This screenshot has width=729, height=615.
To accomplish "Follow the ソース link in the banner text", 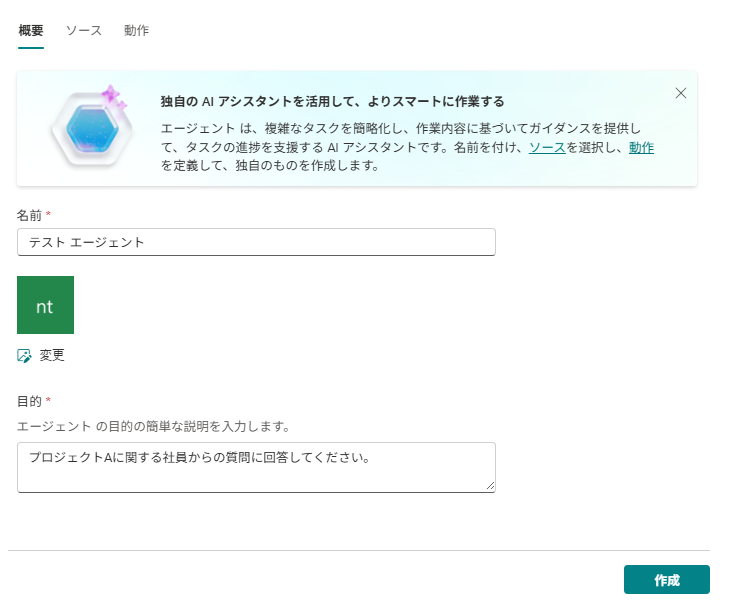I will click(x=547, y=148).
